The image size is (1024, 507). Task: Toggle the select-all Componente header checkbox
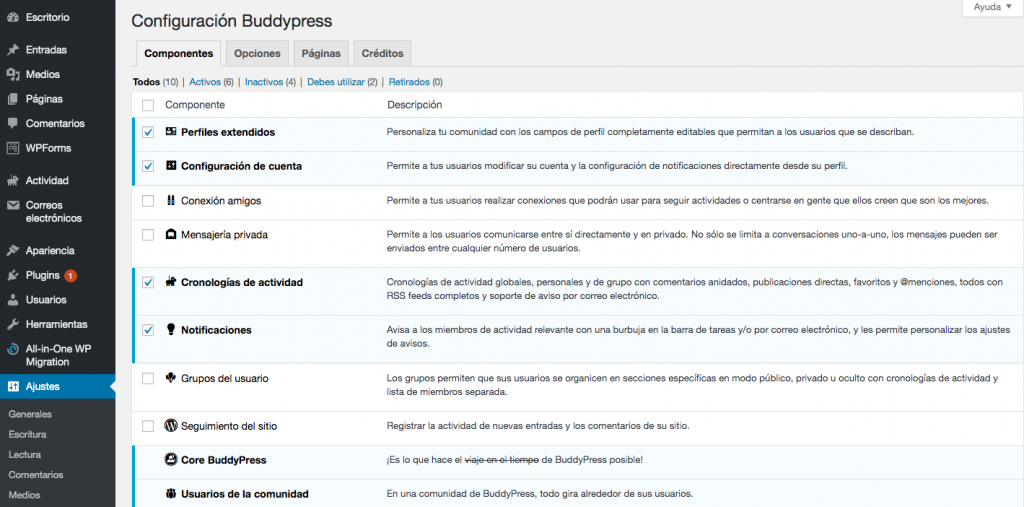tap(148, 105)
